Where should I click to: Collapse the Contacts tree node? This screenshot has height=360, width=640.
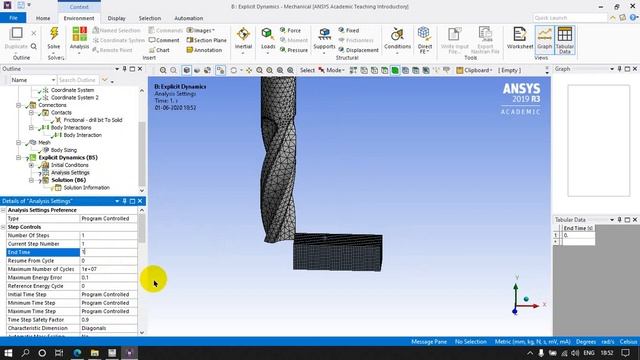31,113
